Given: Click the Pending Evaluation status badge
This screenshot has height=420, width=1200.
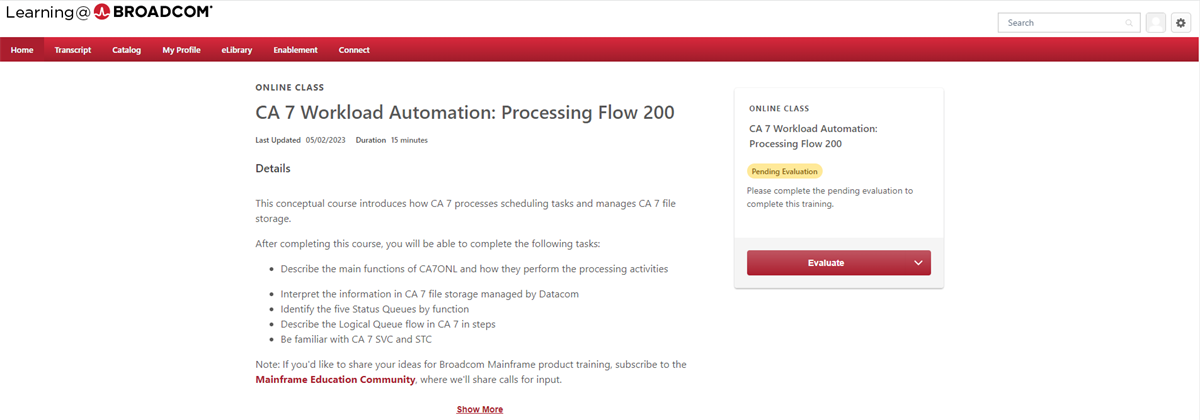Looking at the screenshot, I should pos(785,171).
